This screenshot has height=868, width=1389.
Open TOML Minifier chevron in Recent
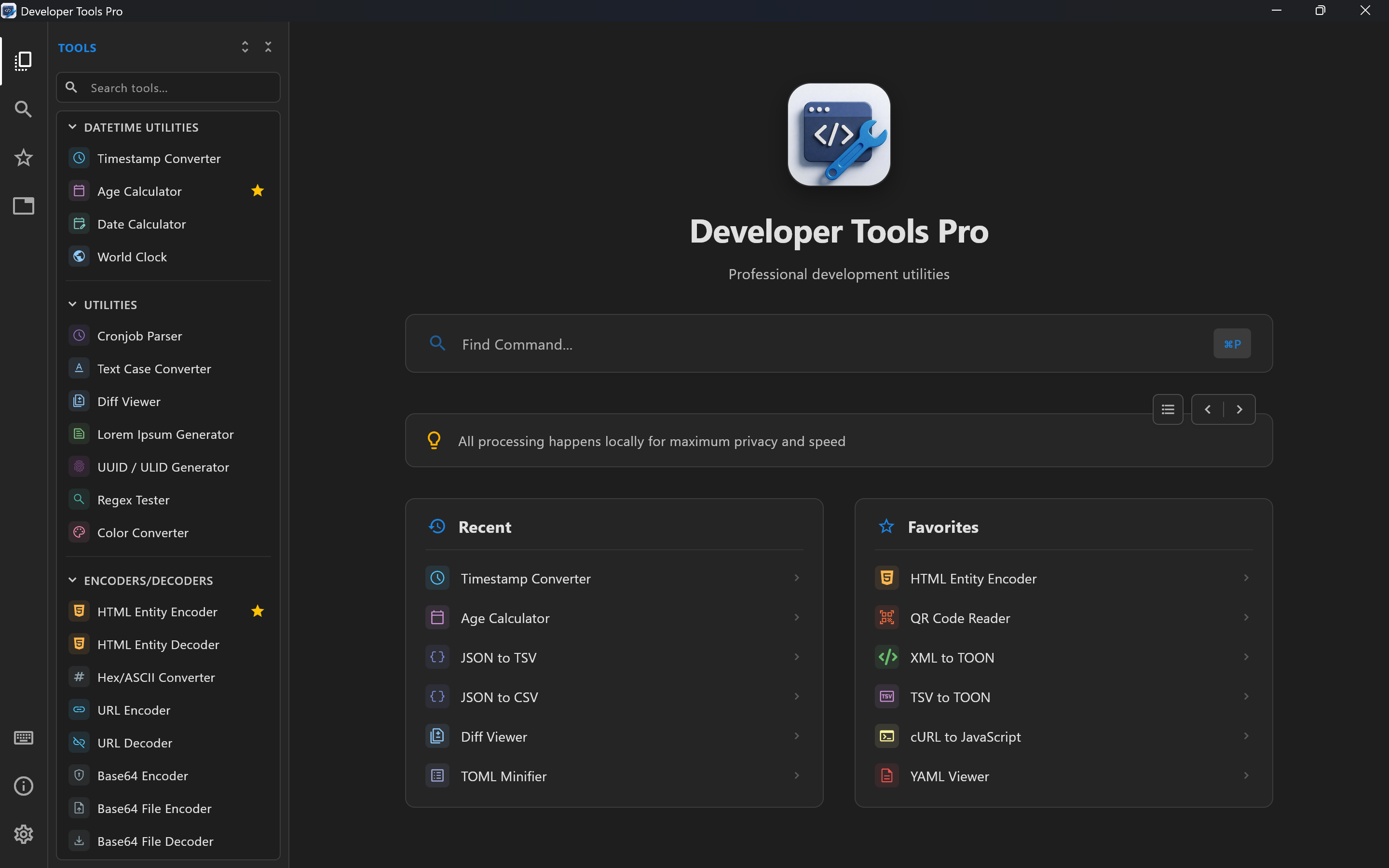(x=797, y=775)
